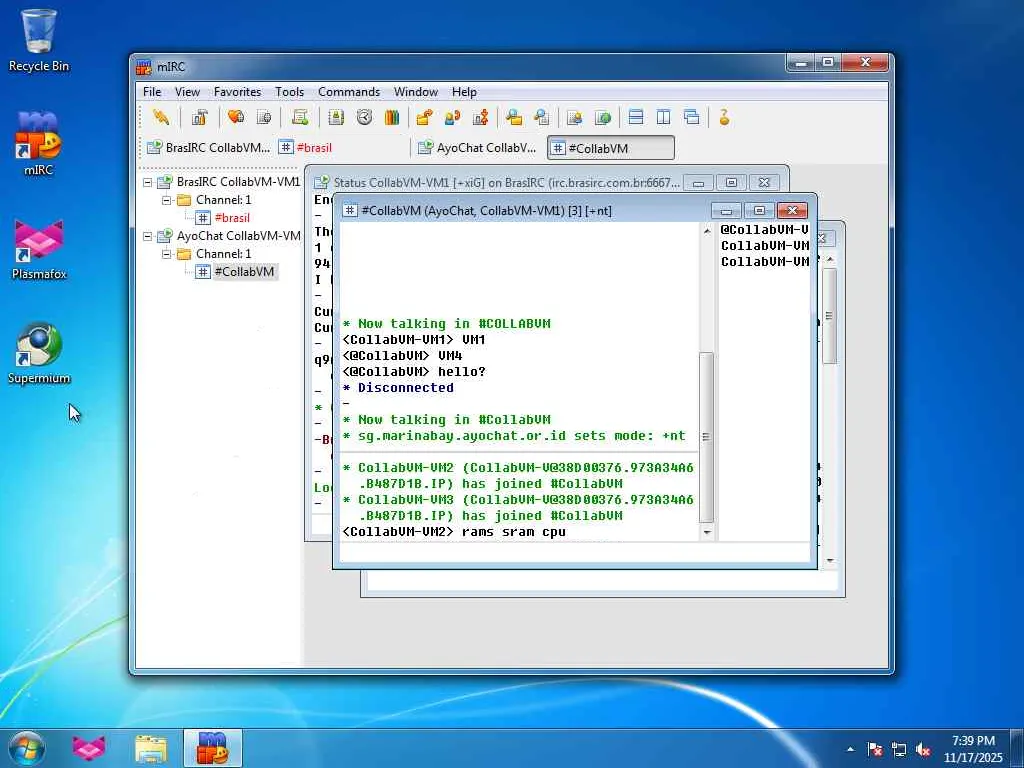Collapse the BrasIRC CollabVM-VM1 tree node
The width and height of the screenshot is (1024, 768).
[148, 182]
